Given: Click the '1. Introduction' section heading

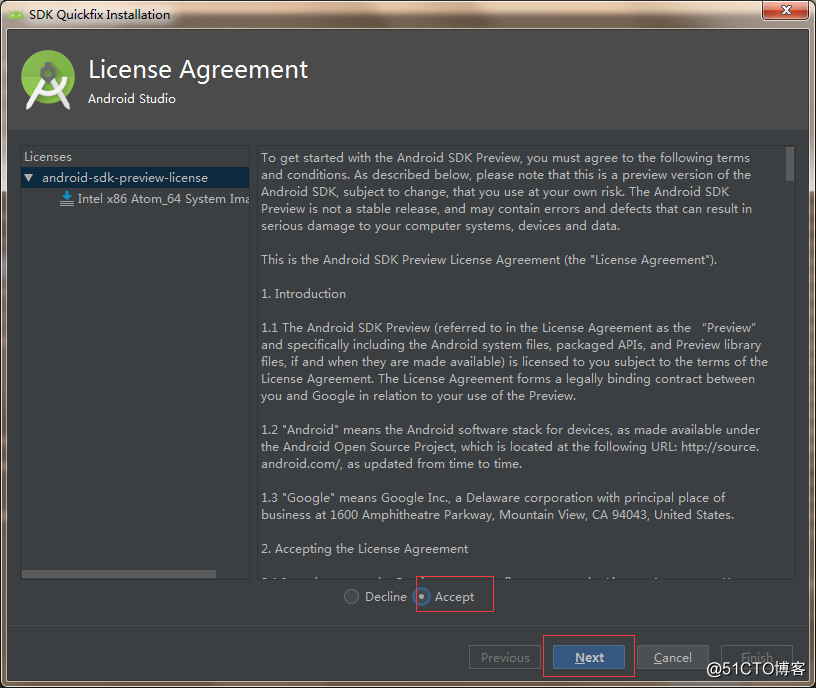Looking at the screenshot, I should [x=303, y=294].
